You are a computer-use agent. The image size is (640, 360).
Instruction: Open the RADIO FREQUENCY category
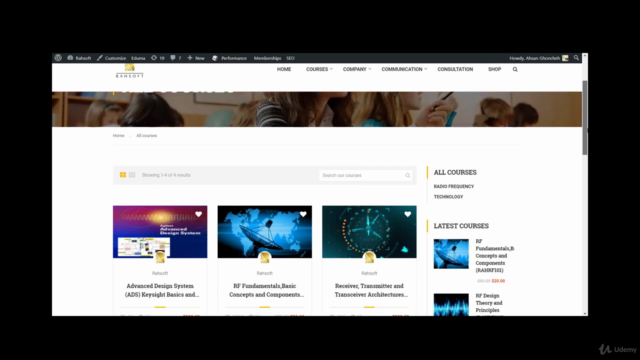[x=454, y=187]
